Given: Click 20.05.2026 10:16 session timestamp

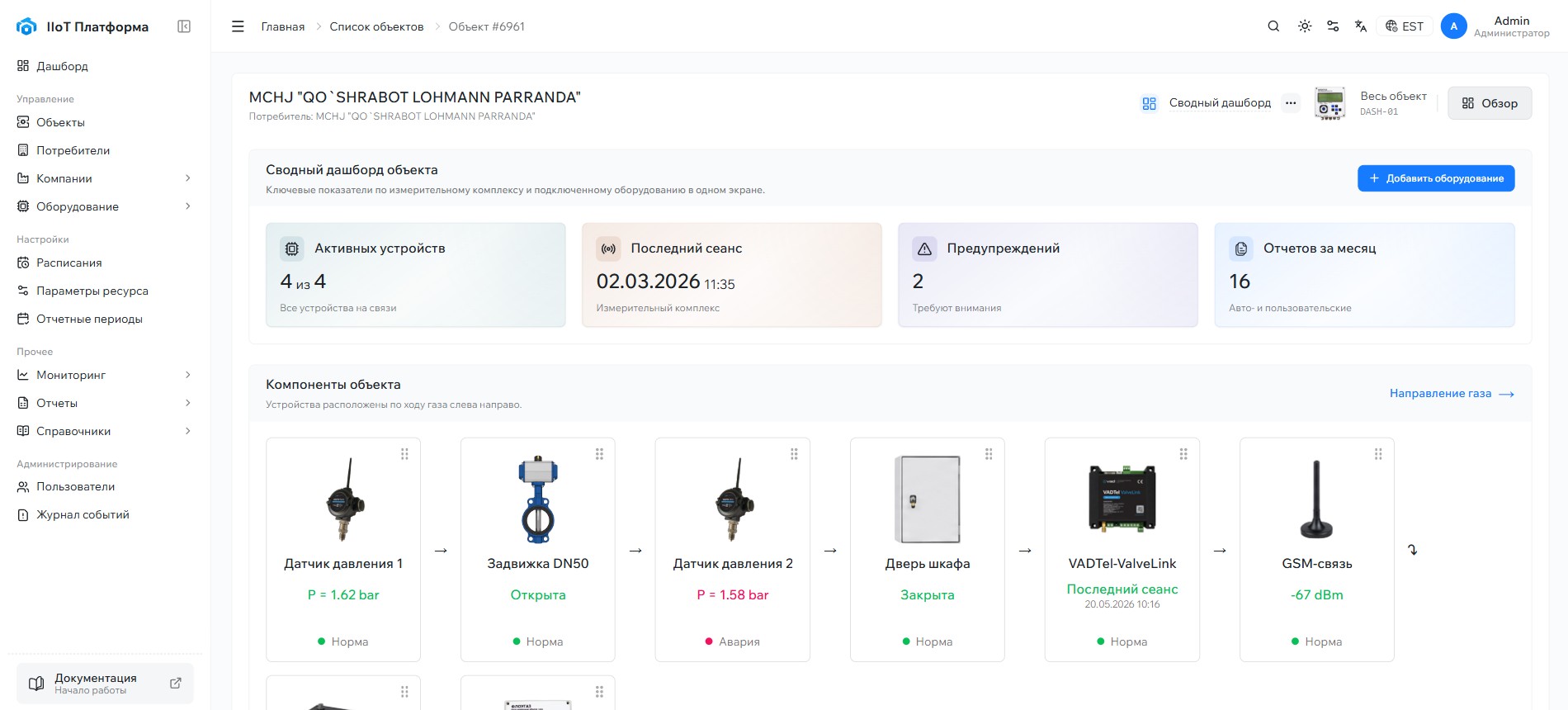Looking at the screenshot, I should tap(1122, 604).
